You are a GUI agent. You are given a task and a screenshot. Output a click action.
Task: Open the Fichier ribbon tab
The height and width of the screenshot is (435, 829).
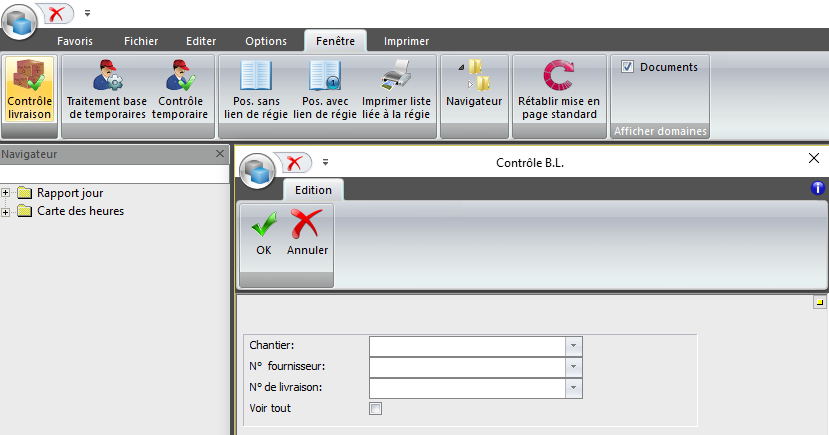pyautogui.click(x=141, y=41)
